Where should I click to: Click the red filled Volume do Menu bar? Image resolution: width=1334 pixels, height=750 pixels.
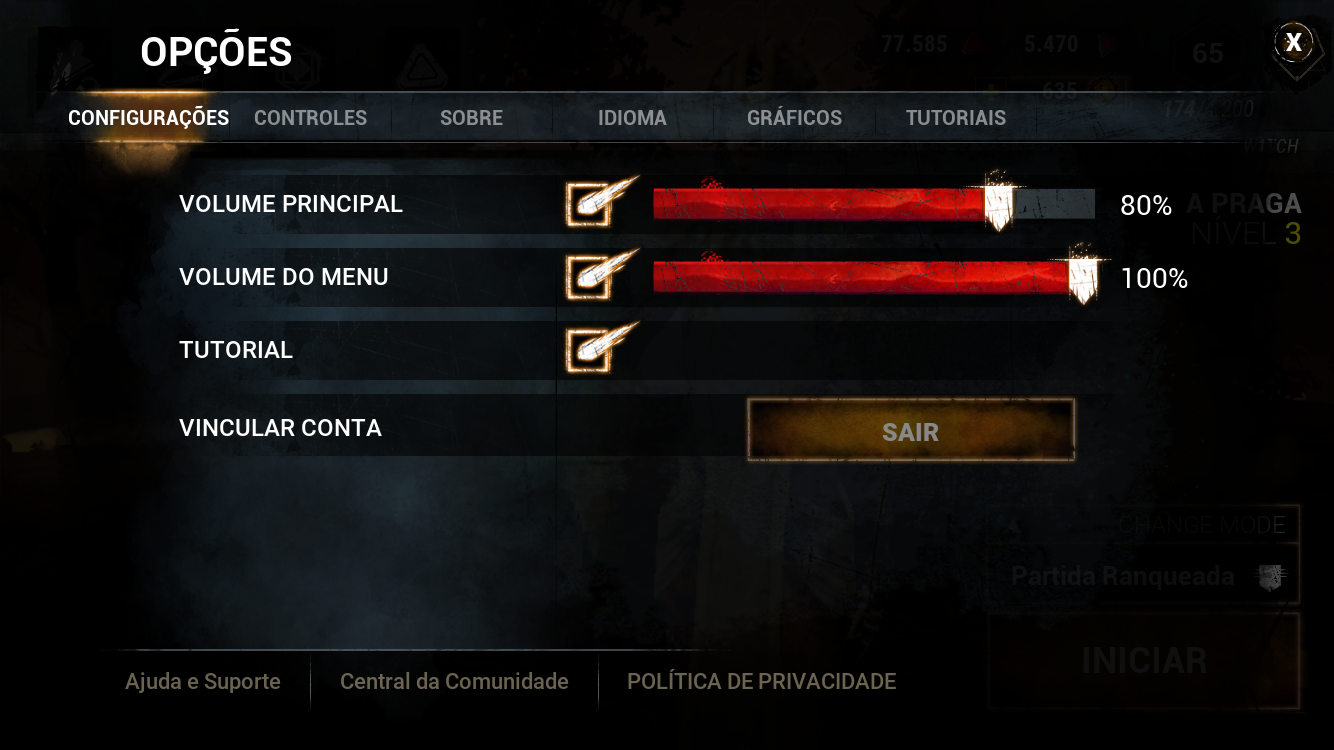[x=861, y=277]
